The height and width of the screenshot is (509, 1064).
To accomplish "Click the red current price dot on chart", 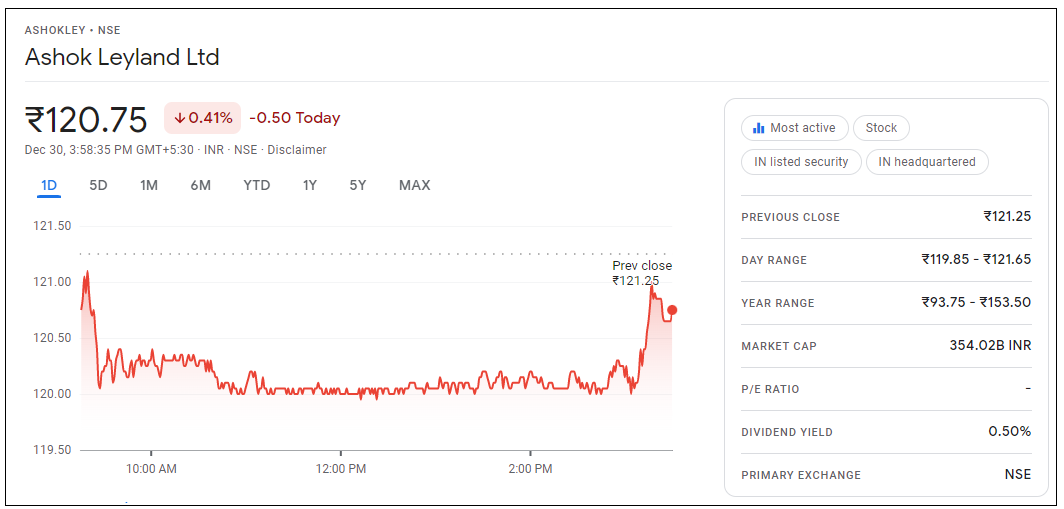I will pos(672,310).
